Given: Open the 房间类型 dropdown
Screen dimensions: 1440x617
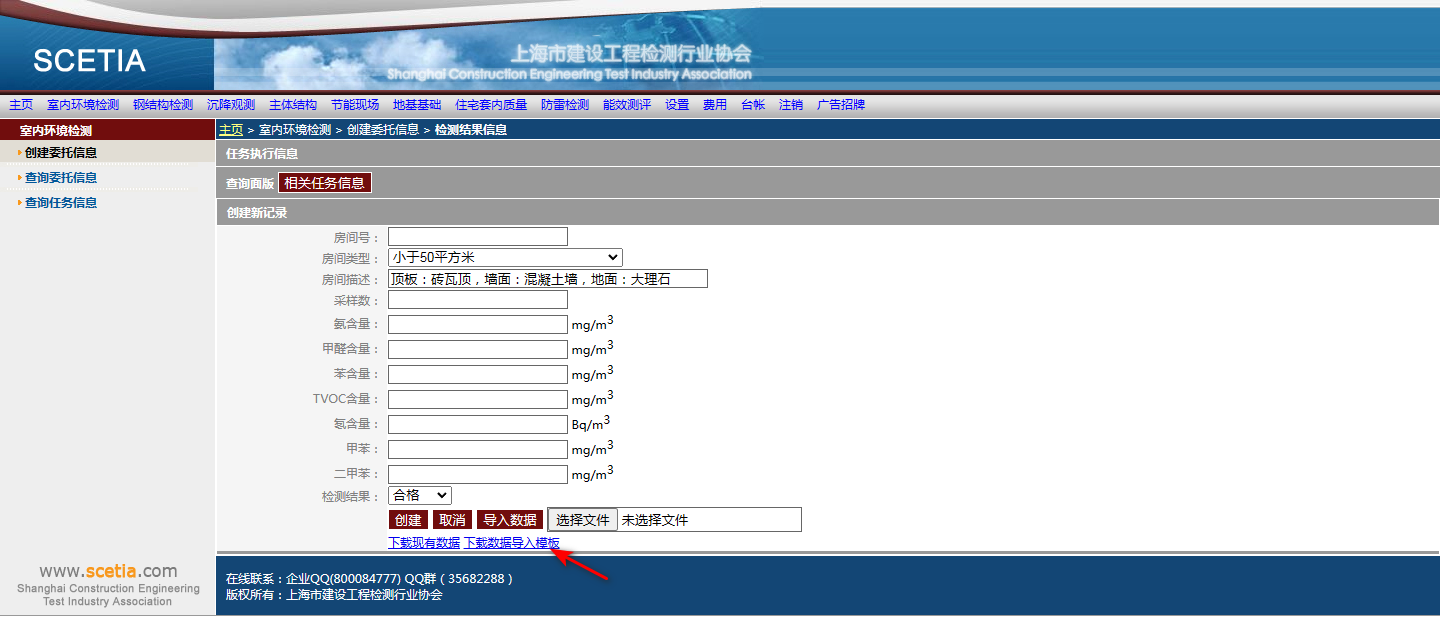Looking at the screenshot, I should pyautogui.click(x=504, y=258).
